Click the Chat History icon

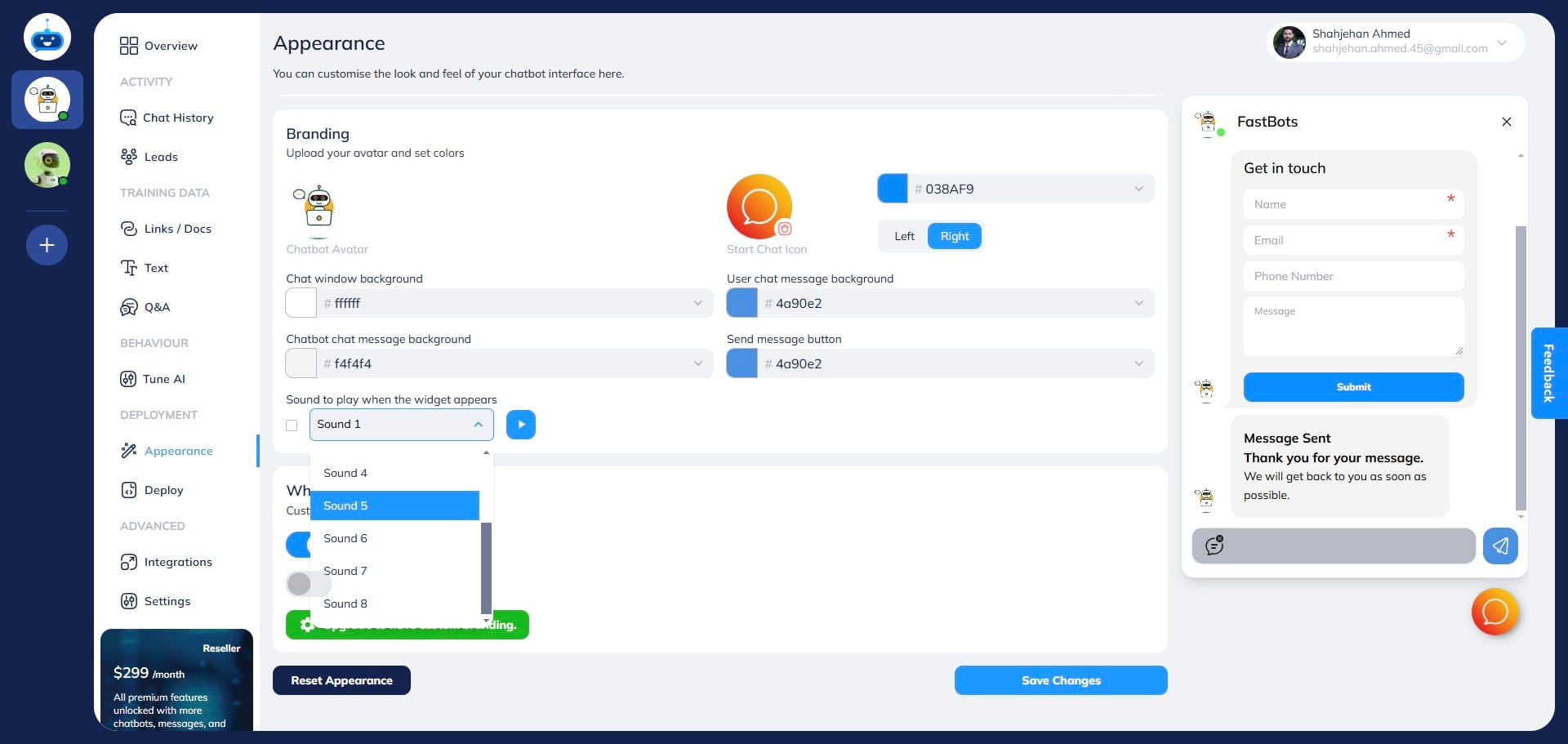point(128,118)
